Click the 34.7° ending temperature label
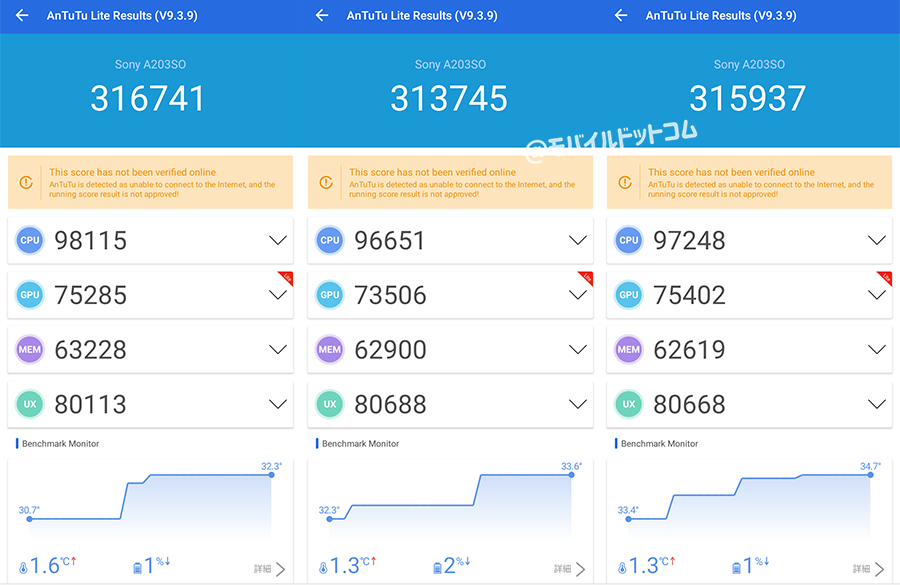900x585 pixels. 870,466
